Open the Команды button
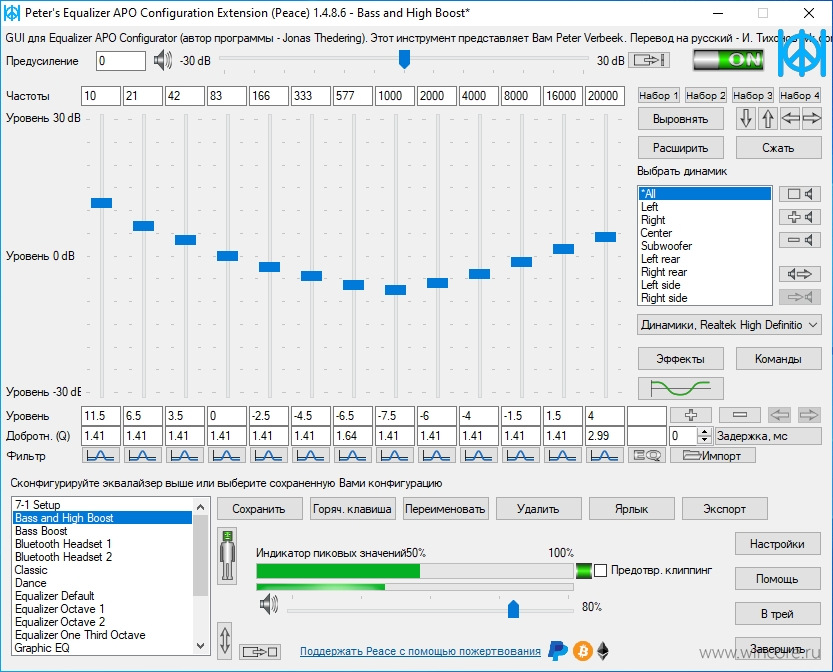 (778, 359)
